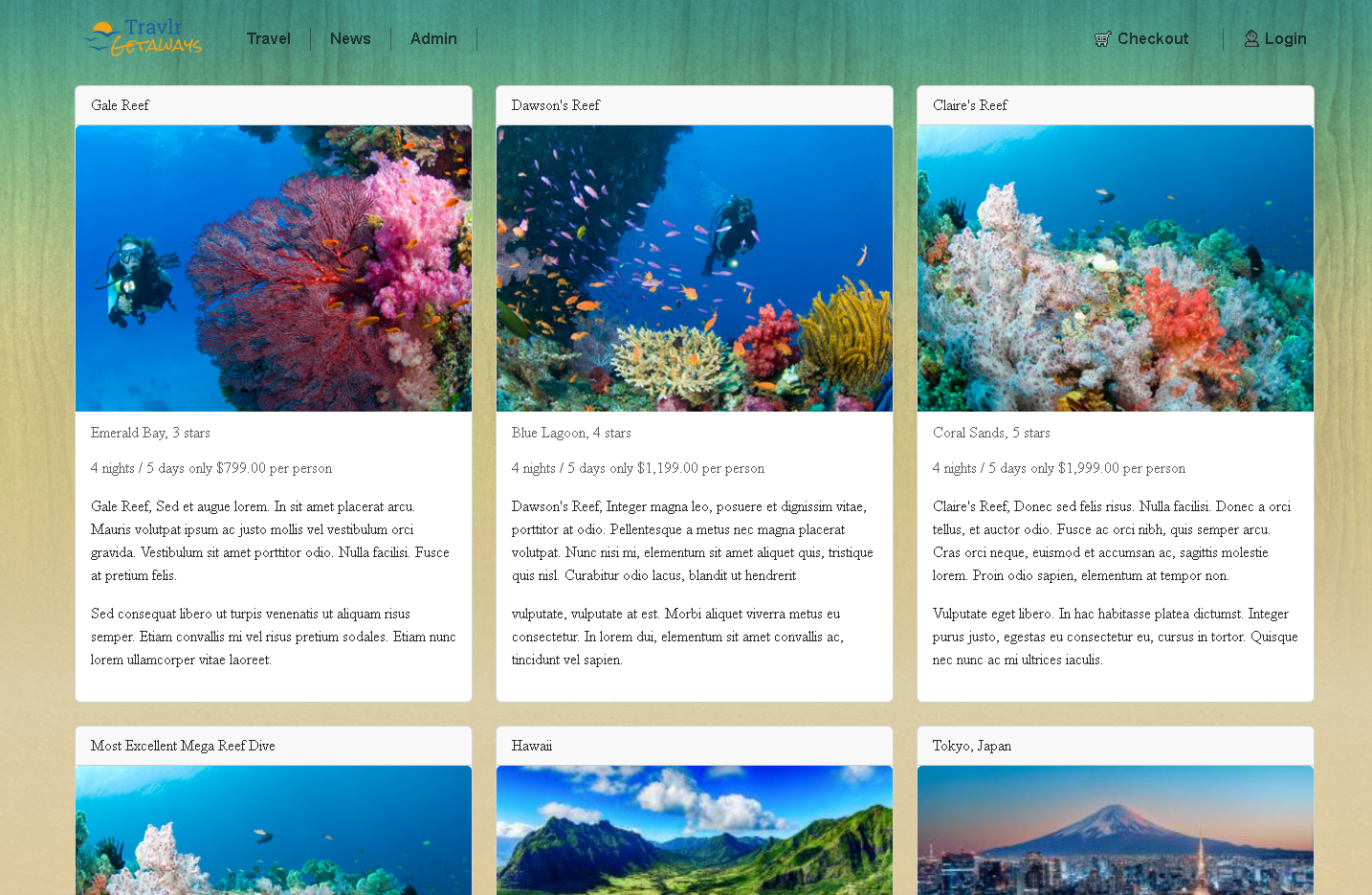Viewport: 1372px width, 895px height.
Task: Click the Hawaii card title
Action: click(x=532, y=746)
